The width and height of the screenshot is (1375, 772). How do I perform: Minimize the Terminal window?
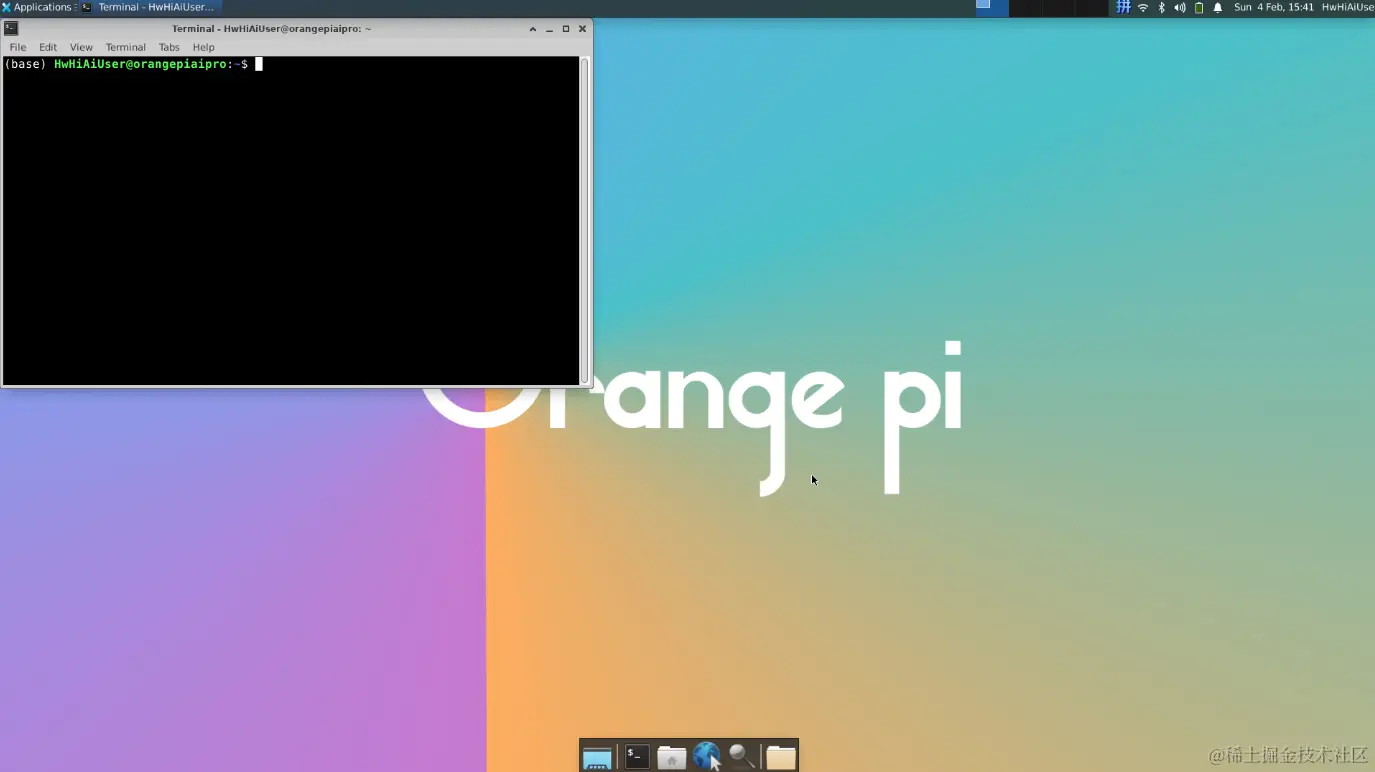point(549,29)
